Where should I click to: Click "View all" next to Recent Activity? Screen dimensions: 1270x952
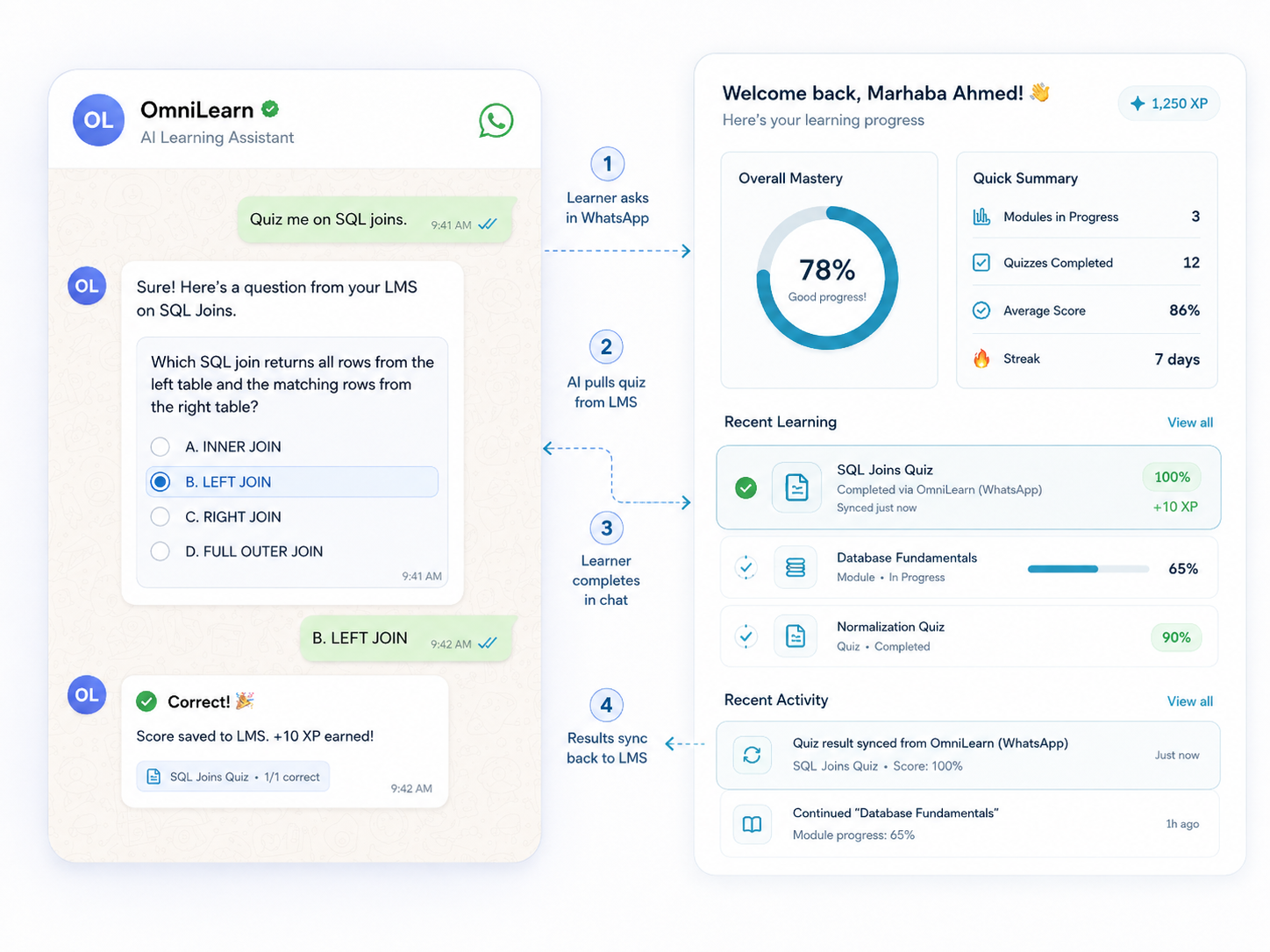coord(1190,701)
